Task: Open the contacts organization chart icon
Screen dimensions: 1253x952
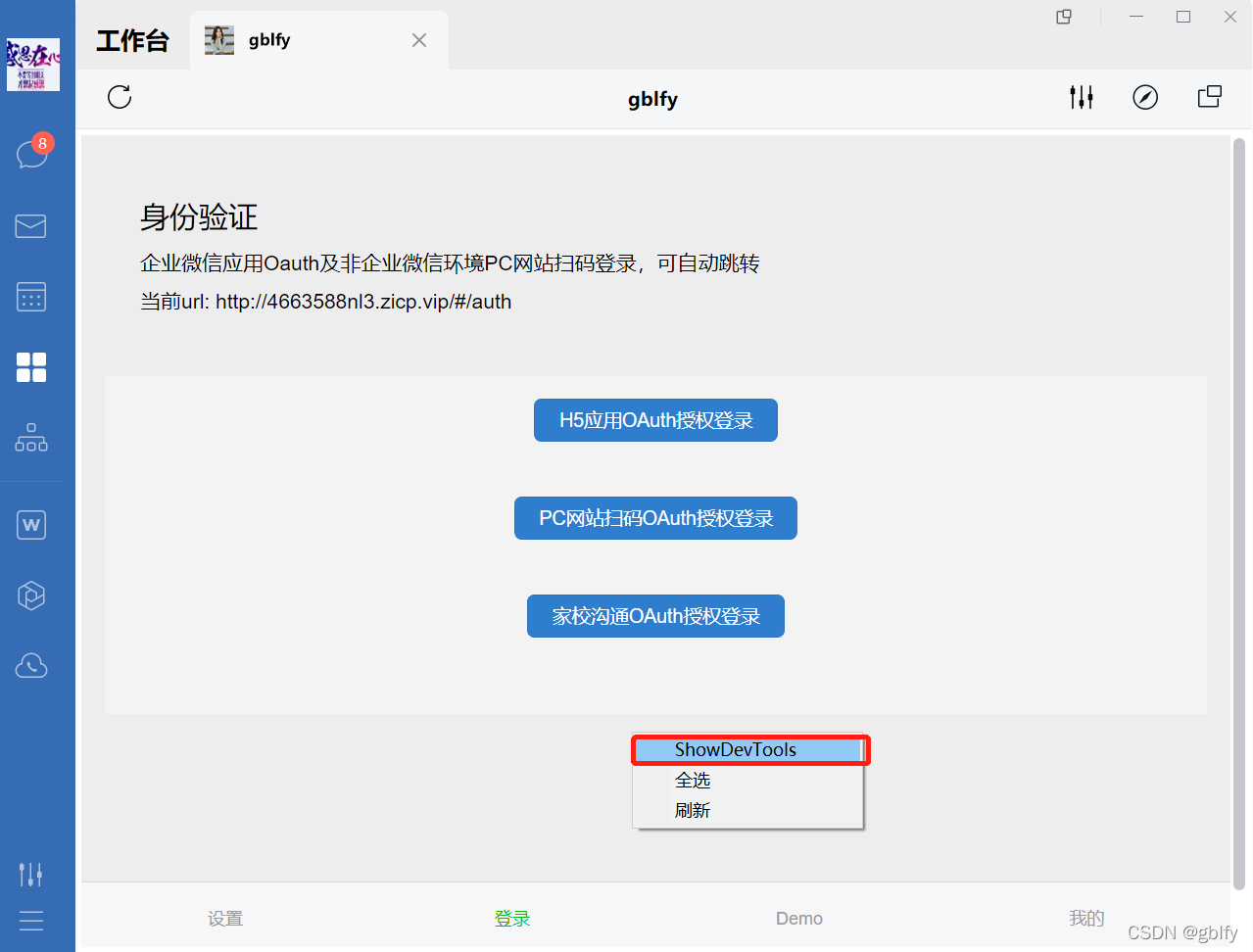Action: pos(31,438)
